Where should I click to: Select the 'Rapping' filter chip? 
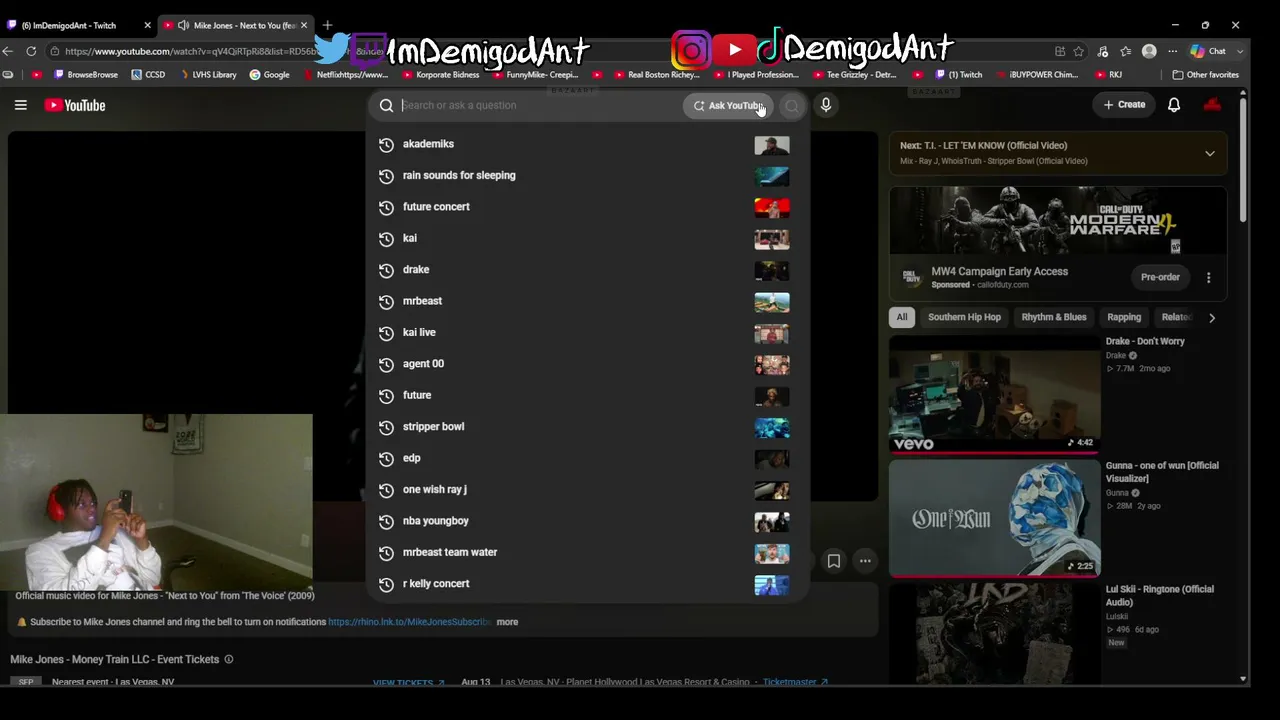coord(1124,317)
